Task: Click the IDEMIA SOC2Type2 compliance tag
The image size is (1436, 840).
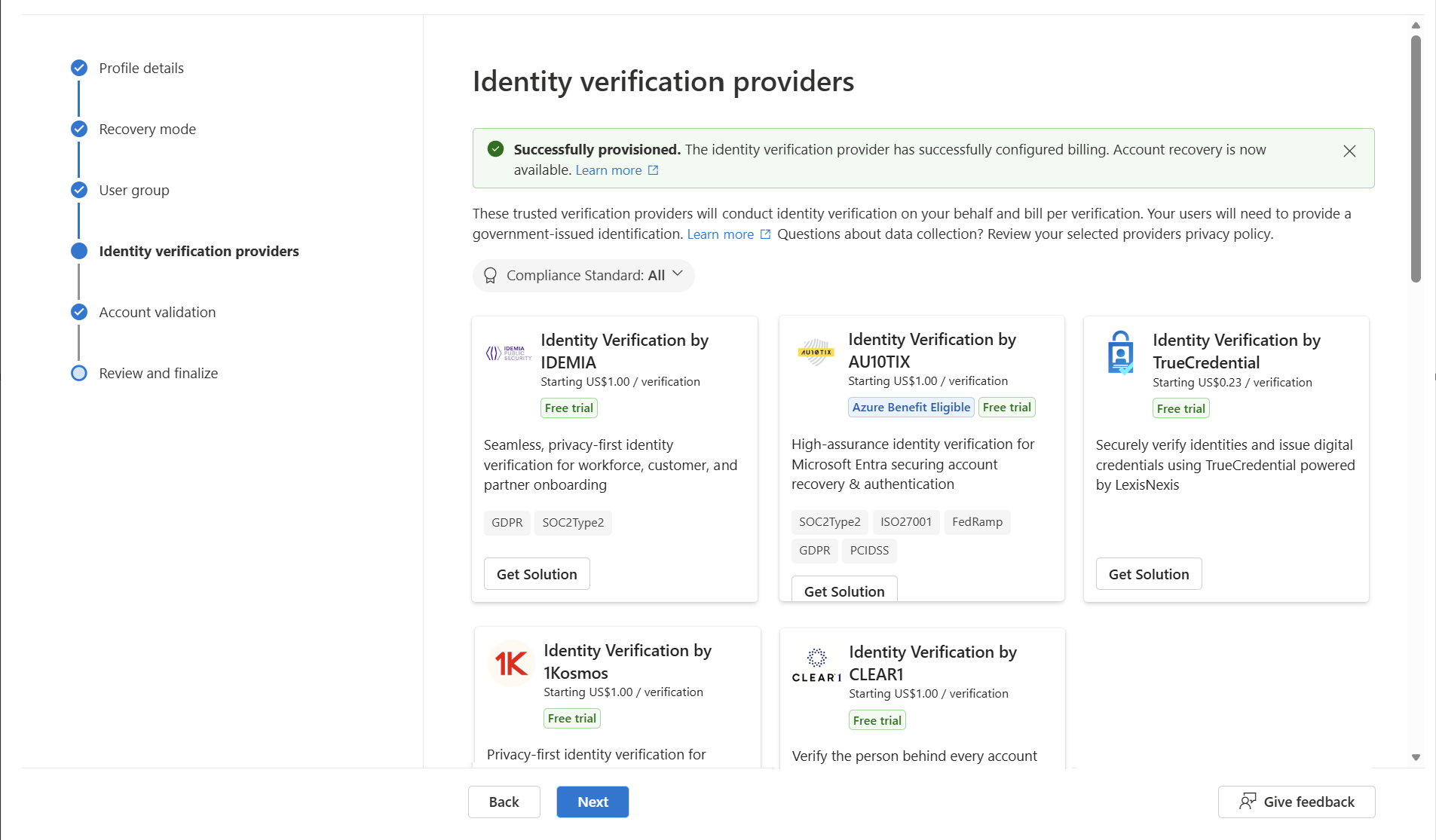Action: click(574, 523)
